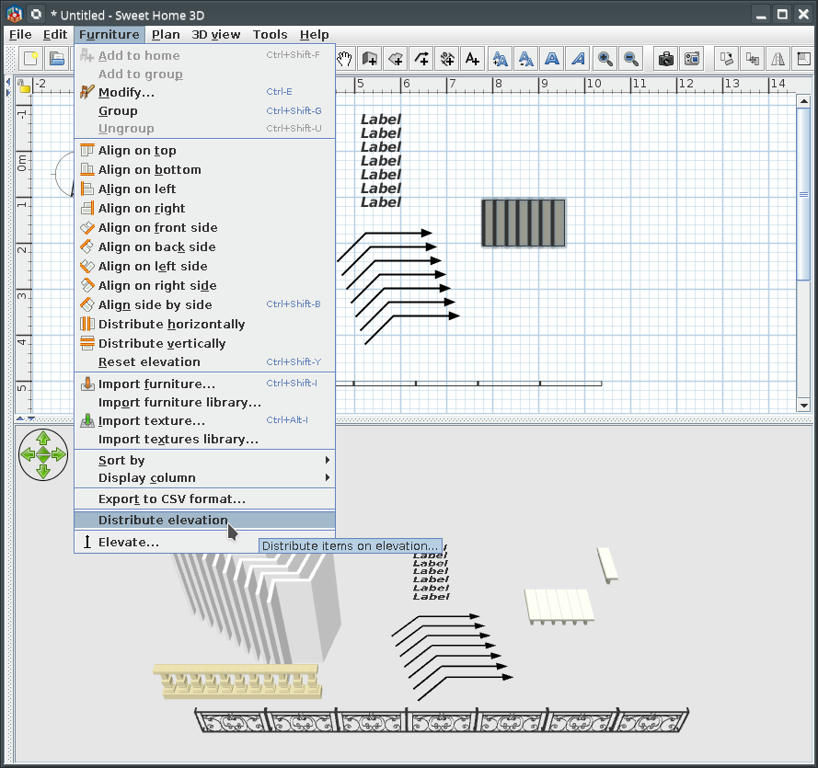The height and width of the screenshot is (768, 818).
Task: Select the Create polylines tool
Action: point(422,58)
